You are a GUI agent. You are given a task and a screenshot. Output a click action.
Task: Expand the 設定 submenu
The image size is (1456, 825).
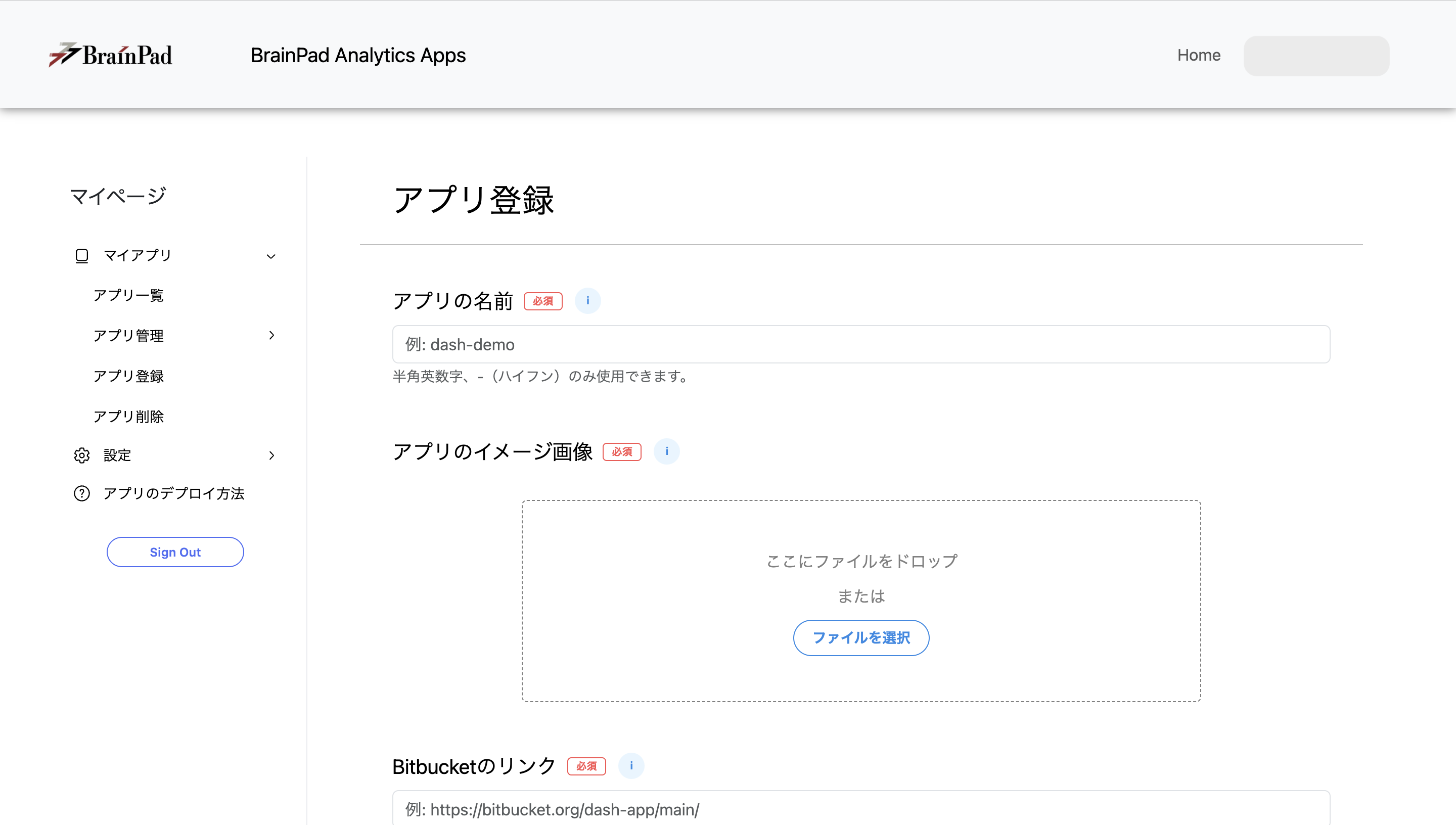272,455
